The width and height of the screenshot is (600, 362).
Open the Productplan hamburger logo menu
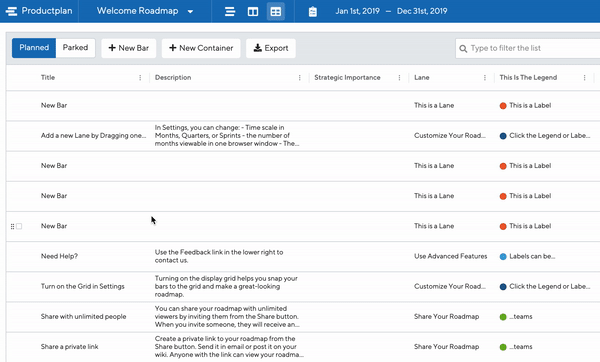11,11
